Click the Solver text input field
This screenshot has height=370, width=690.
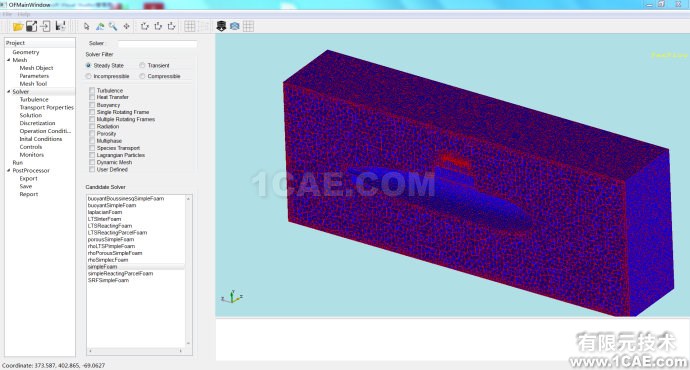pyautogui.click(x=157, y=44)
